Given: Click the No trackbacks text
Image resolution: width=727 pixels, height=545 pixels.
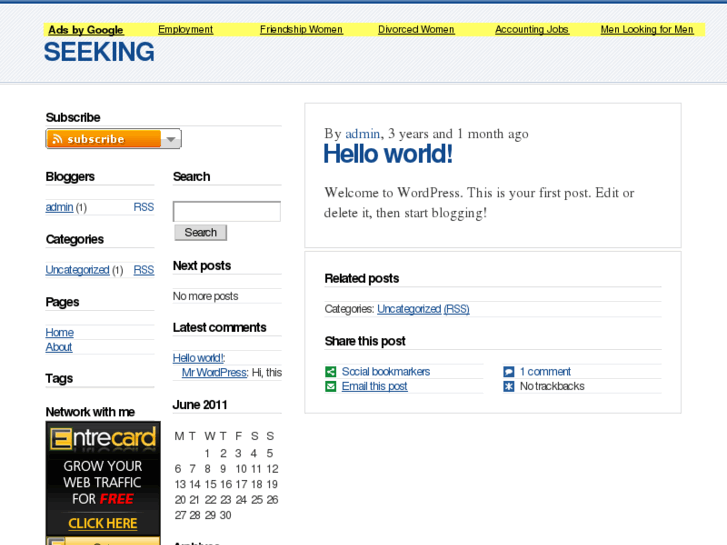Looking at the screenshot, I should point(552,386).
